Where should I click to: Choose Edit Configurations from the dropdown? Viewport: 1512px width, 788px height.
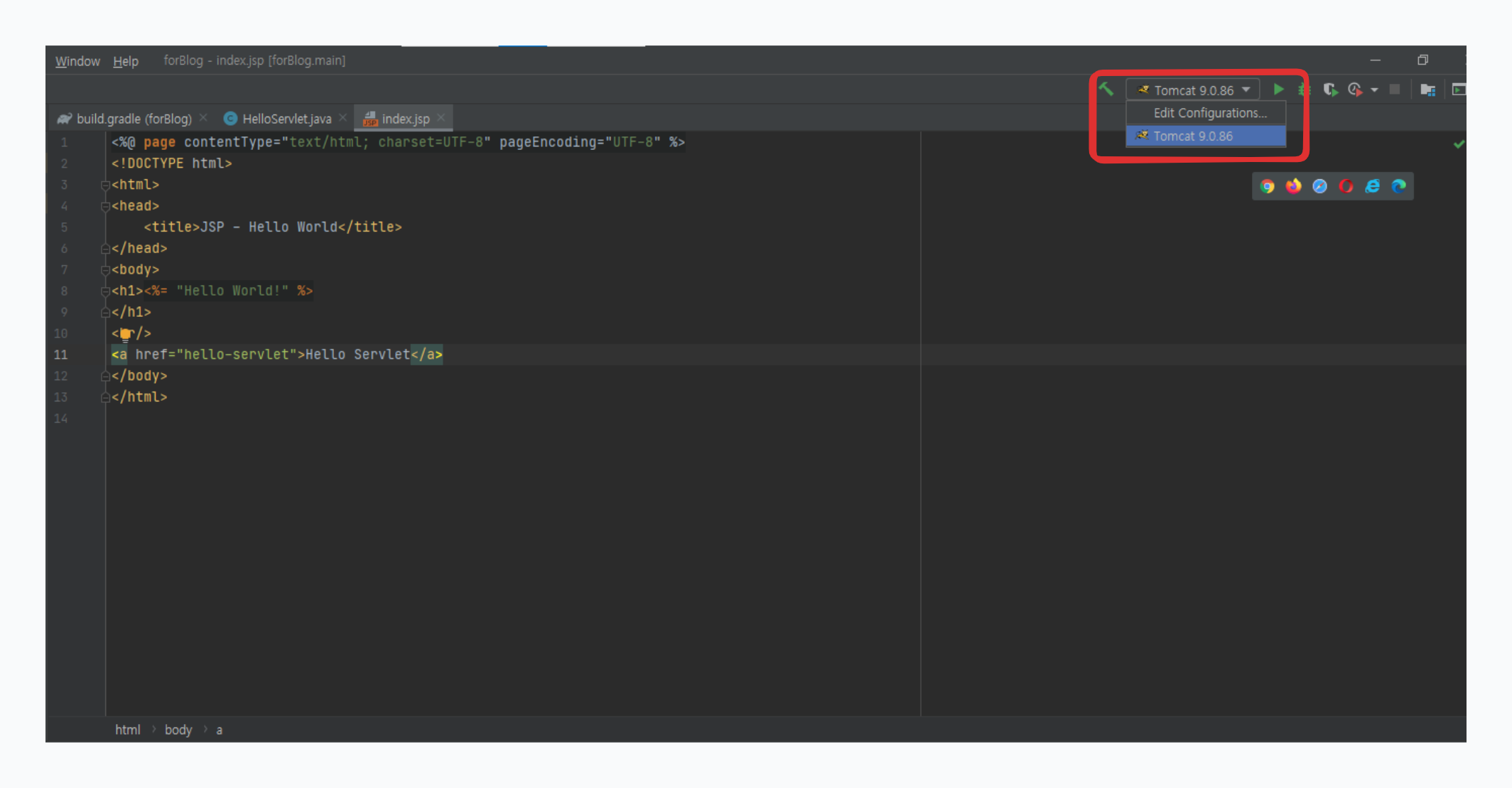coord(1209,113)
